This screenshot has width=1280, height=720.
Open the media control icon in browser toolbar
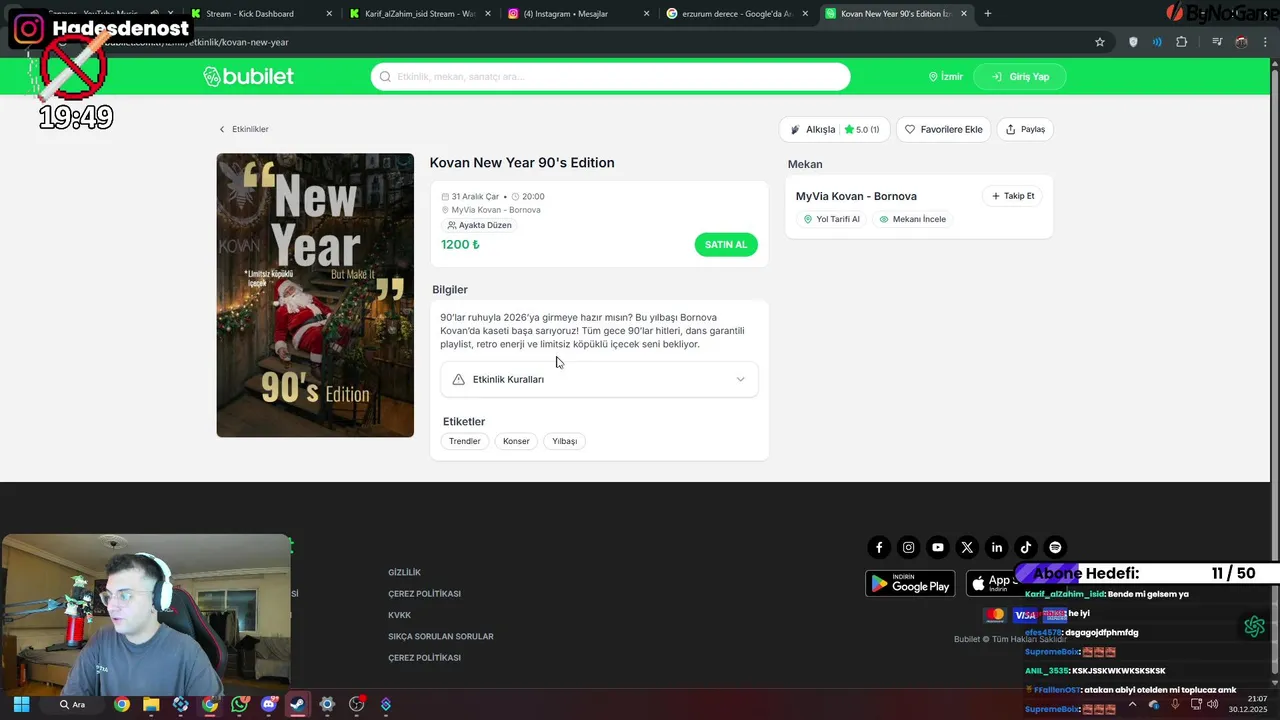1217,42
